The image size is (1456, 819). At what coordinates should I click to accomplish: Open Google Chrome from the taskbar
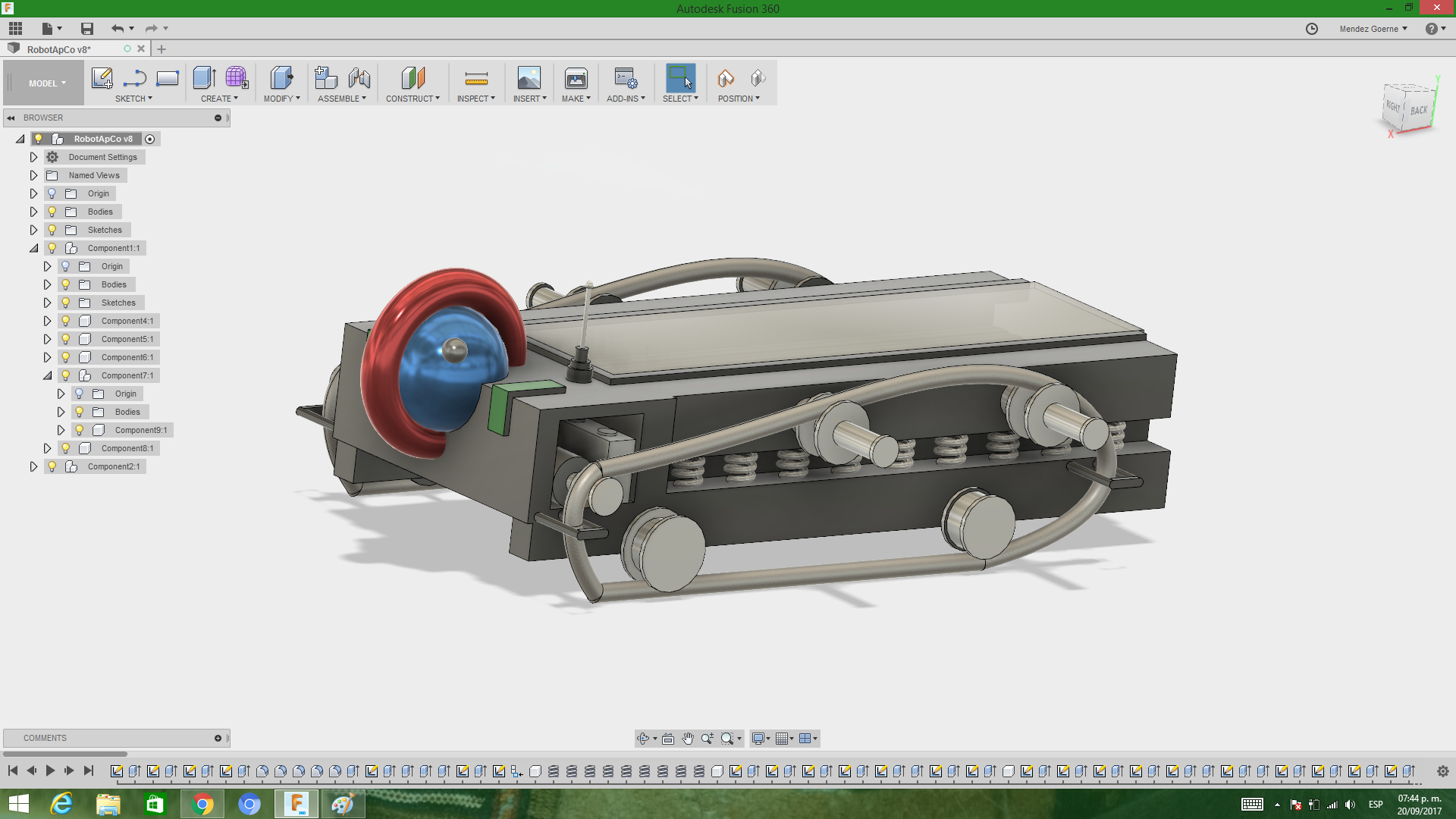click(x=202, y=804)
